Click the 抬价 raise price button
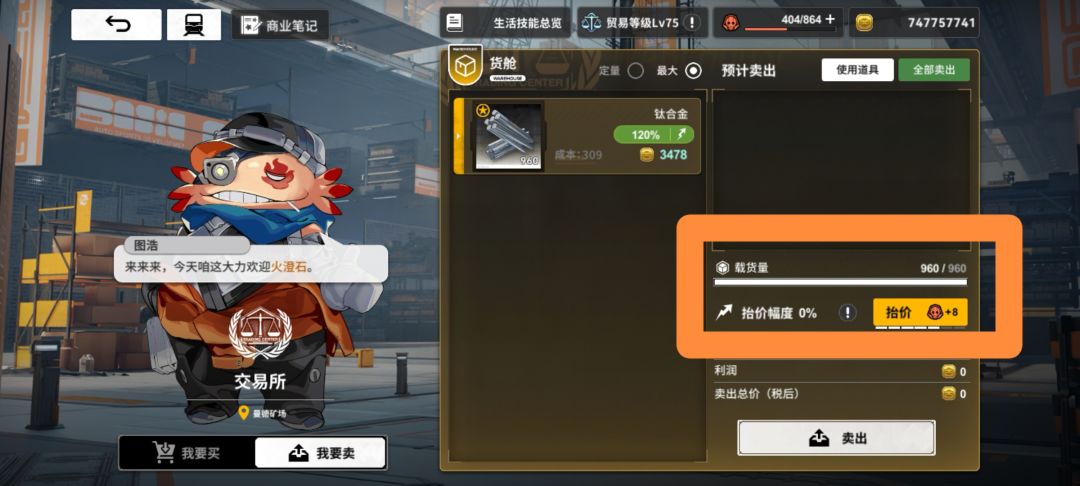Image resolution: width=1080 pixels, height=486 pixels. pos(920,313)
